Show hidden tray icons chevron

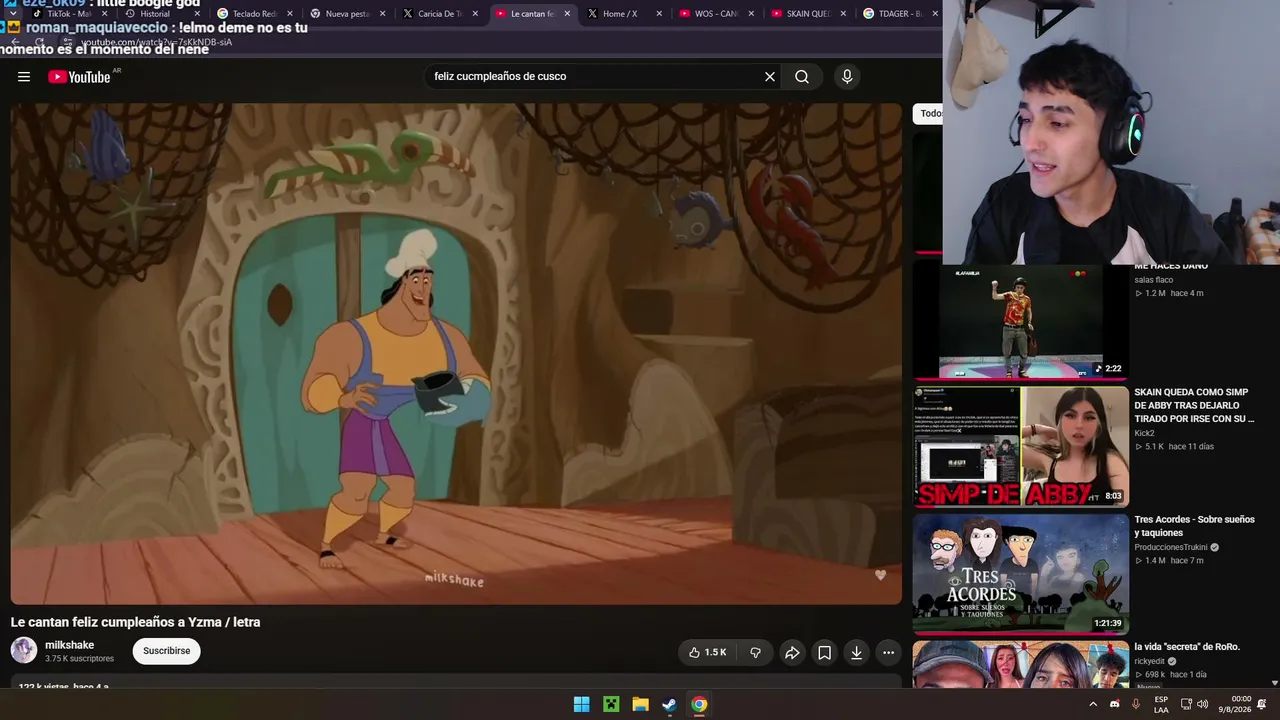tap(1093, 704)
